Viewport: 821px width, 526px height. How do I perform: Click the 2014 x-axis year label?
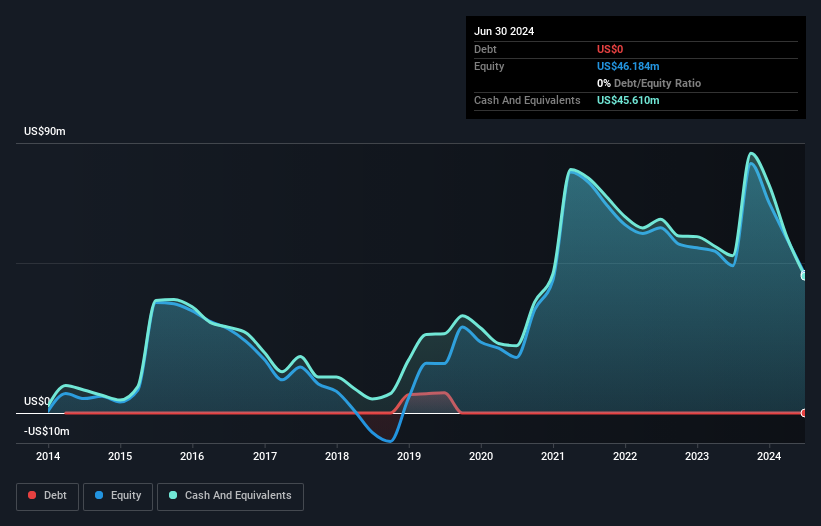[x=48, y=457]
